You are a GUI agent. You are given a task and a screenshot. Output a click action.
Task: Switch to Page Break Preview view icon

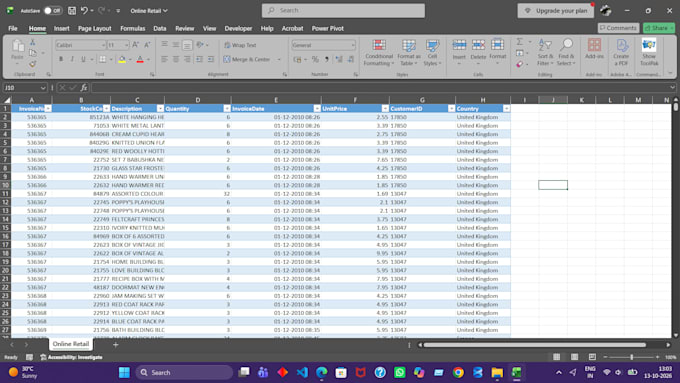[592, 357]
